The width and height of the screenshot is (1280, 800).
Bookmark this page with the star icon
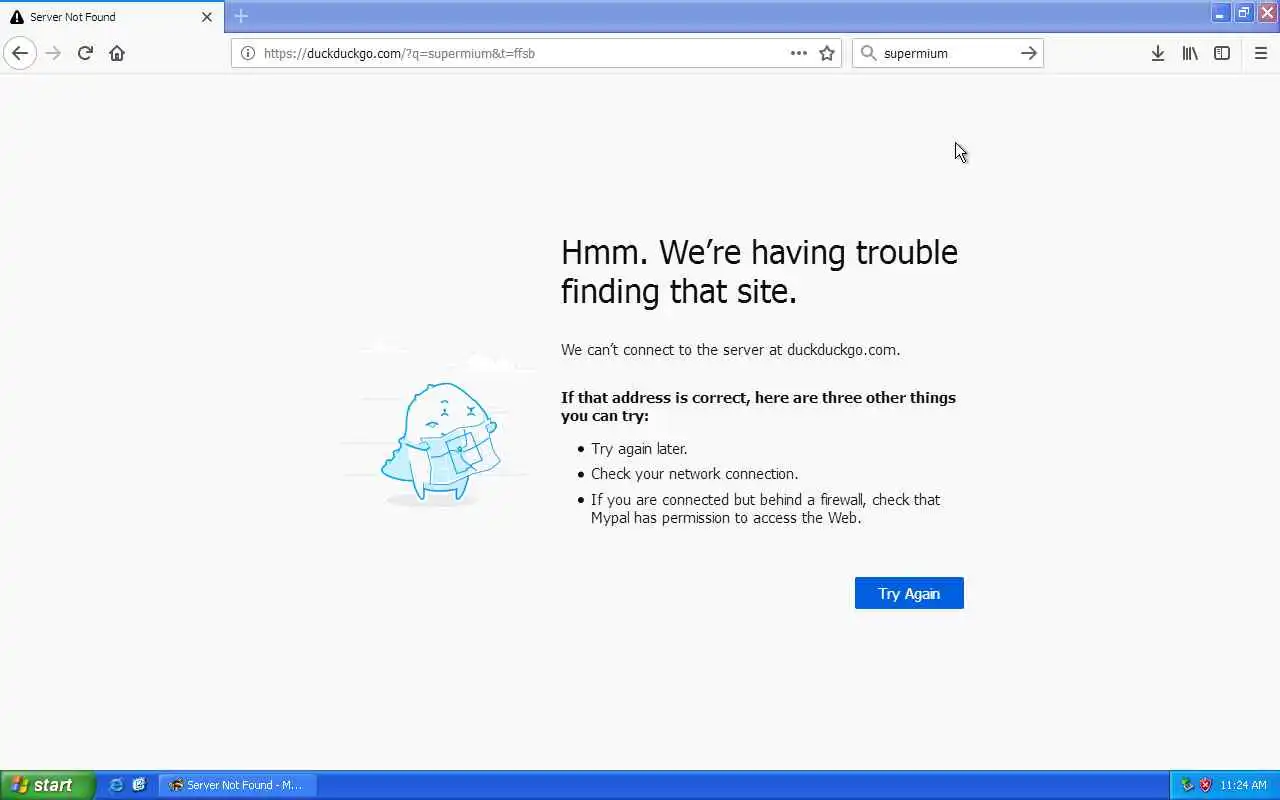(x=826, y=53)
